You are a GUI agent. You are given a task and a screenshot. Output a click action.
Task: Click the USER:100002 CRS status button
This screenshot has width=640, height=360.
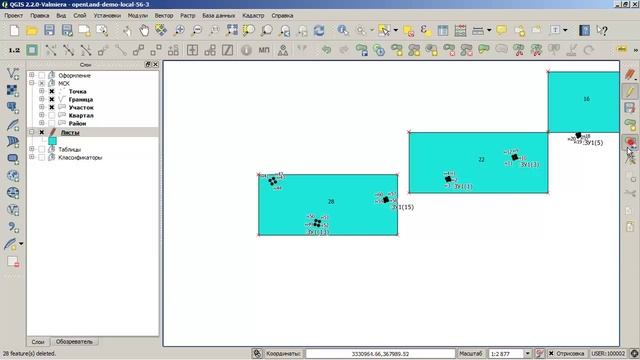coord(608,353)
